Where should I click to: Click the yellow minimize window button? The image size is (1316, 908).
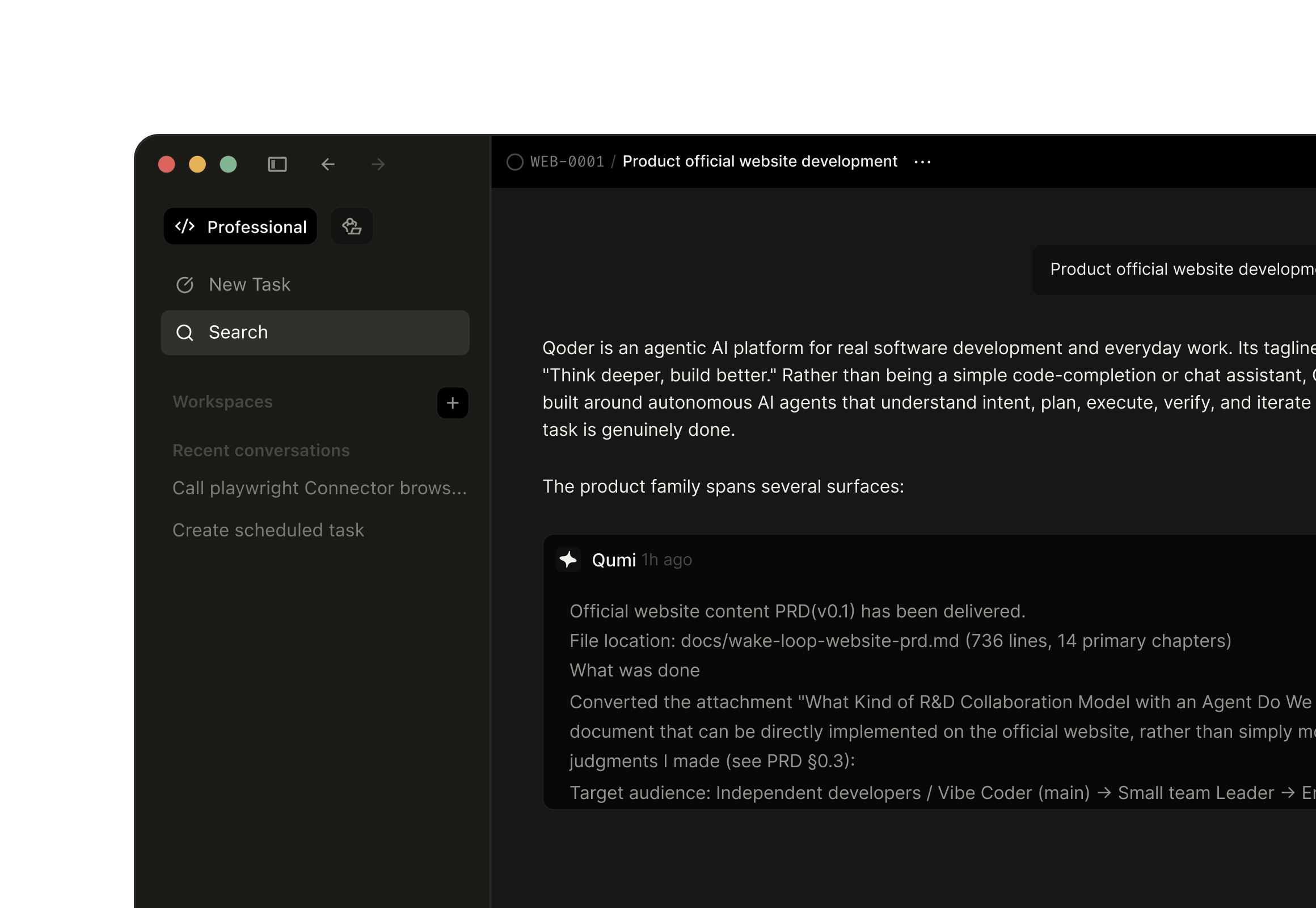tap(197, 165)
